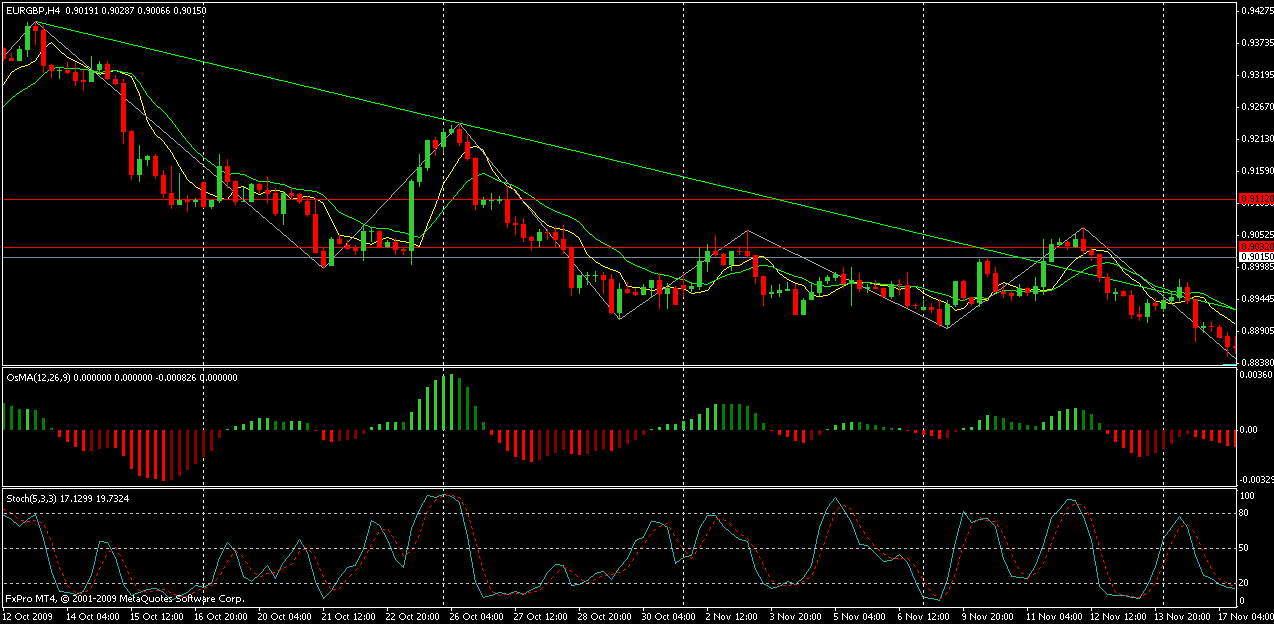Click the Stochastic 20 level scale value
This screenshot has height=624, width=1274.
tap(1246, 583)
